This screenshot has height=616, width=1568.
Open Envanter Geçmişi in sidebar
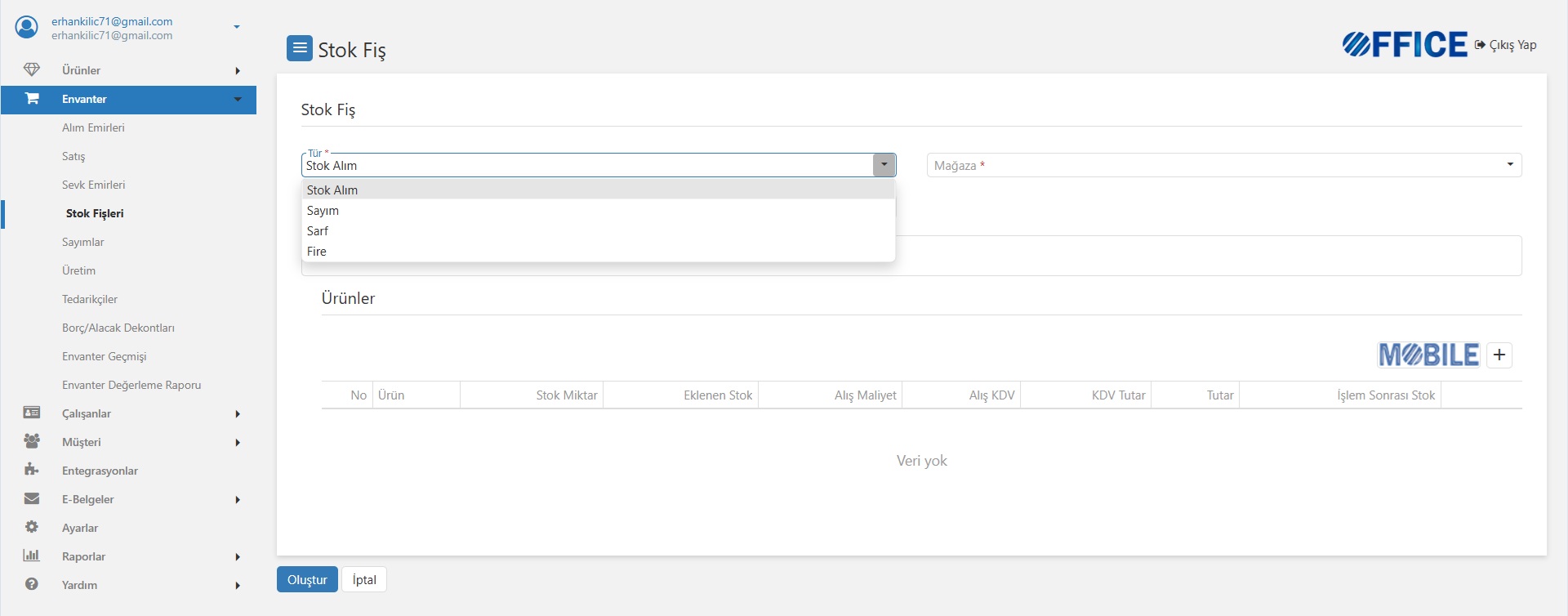[x=105, y=356]
